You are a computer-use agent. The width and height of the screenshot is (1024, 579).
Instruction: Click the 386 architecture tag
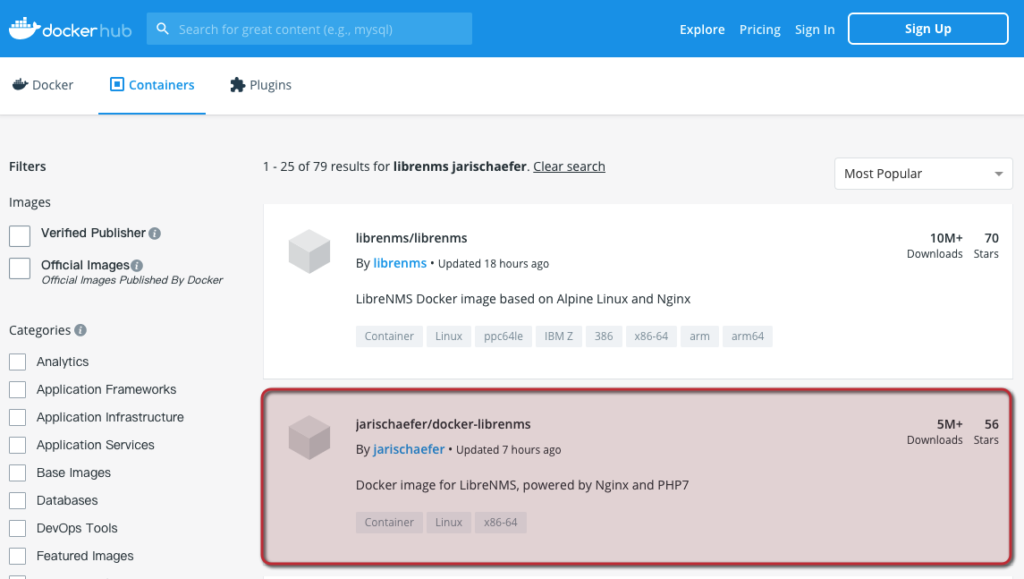(x=604, y=336)
